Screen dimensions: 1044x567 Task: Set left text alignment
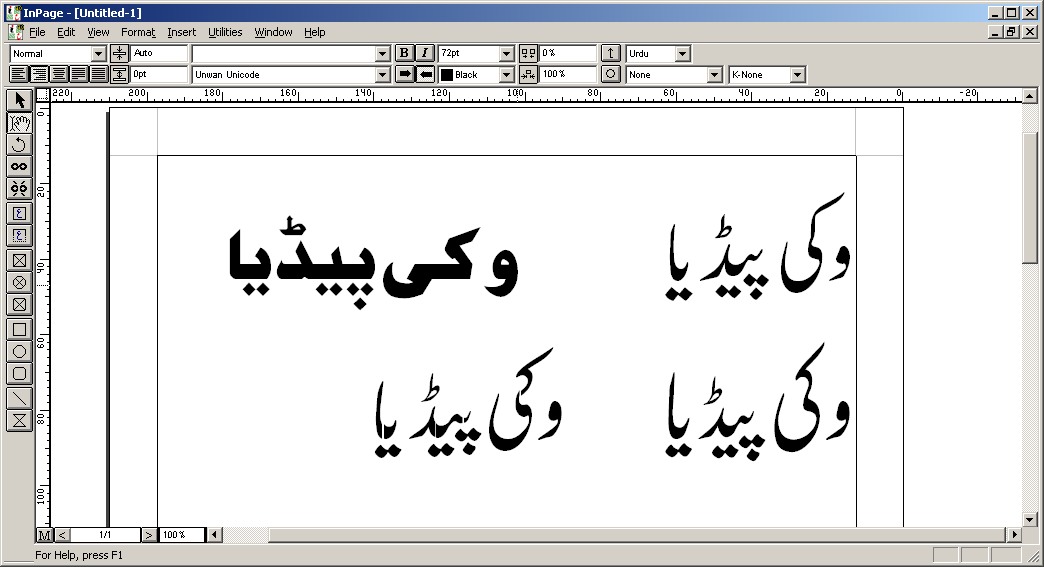(19, 75)
